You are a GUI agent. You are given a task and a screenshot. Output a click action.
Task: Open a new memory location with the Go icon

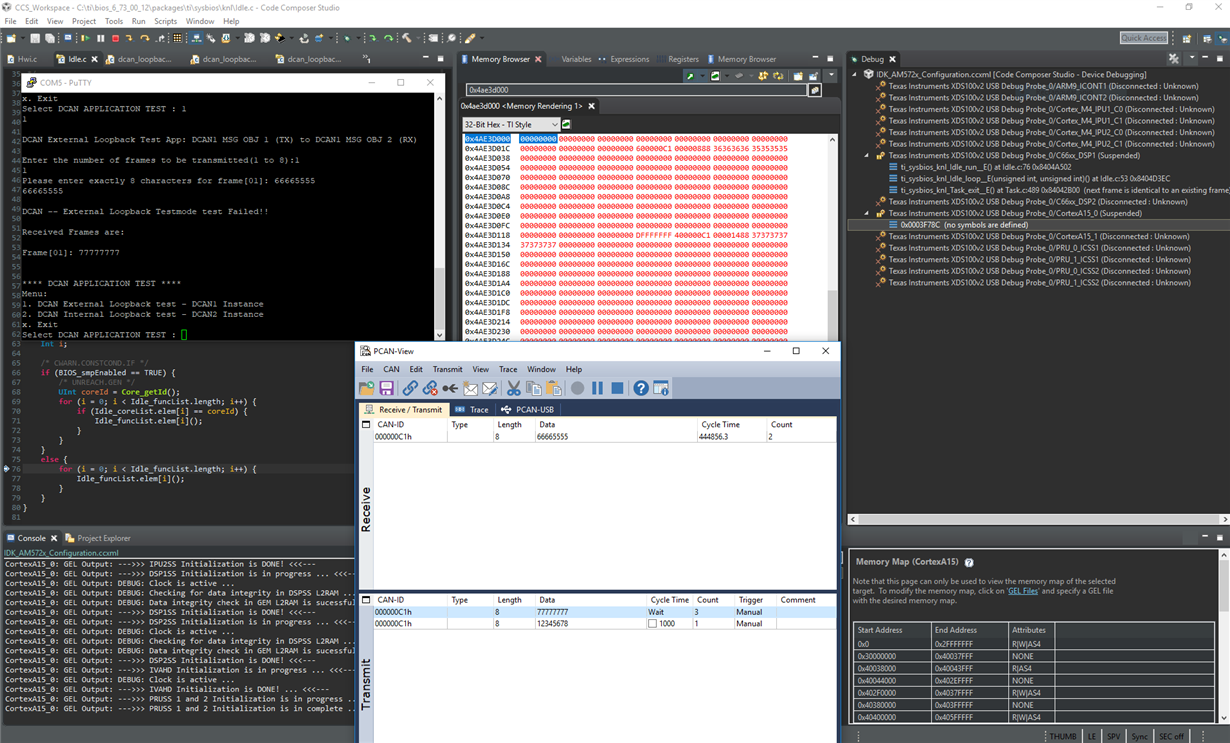pos(814,89)
